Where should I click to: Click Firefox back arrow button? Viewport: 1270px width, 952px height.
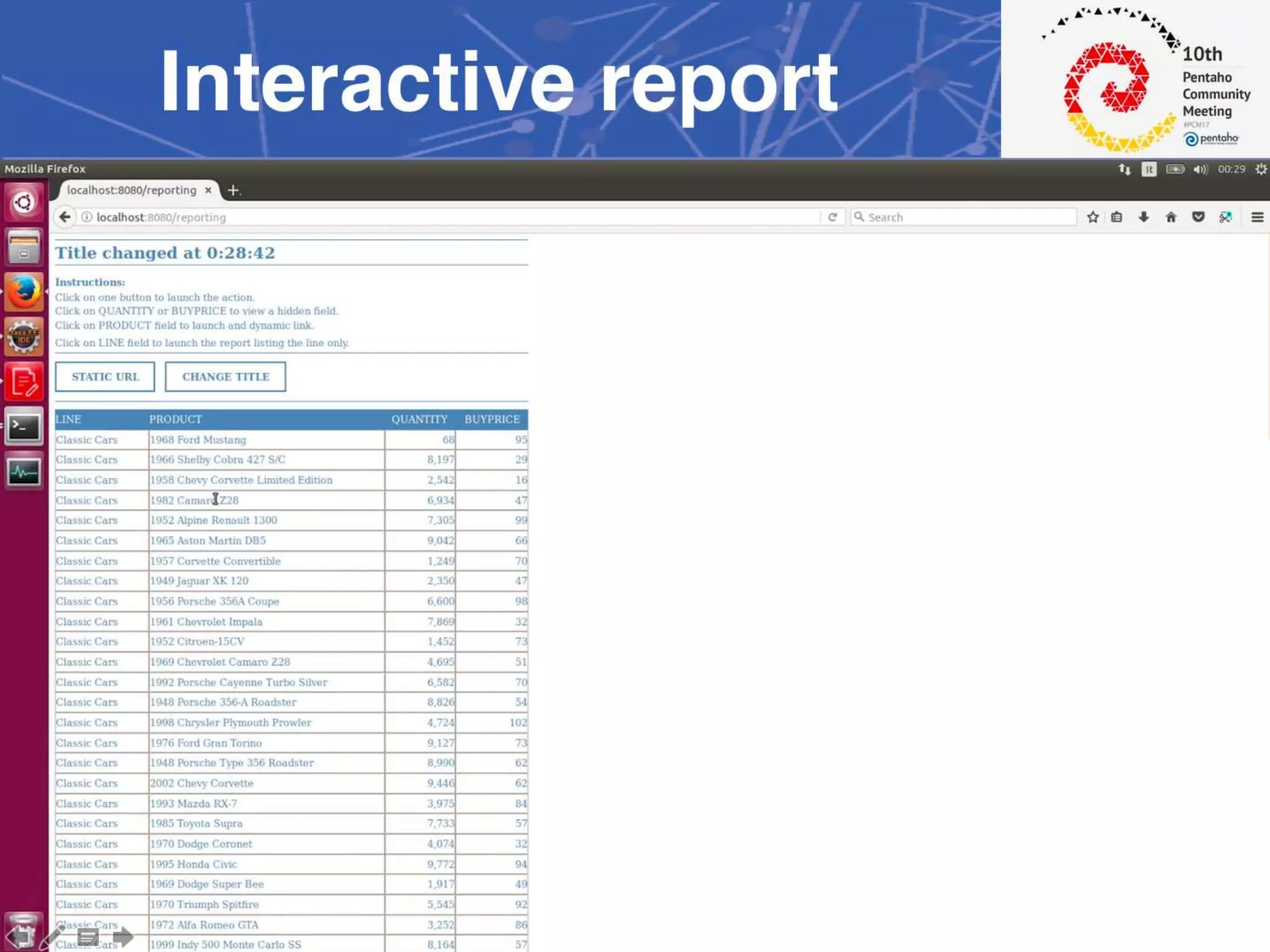(x=64, y=217)
